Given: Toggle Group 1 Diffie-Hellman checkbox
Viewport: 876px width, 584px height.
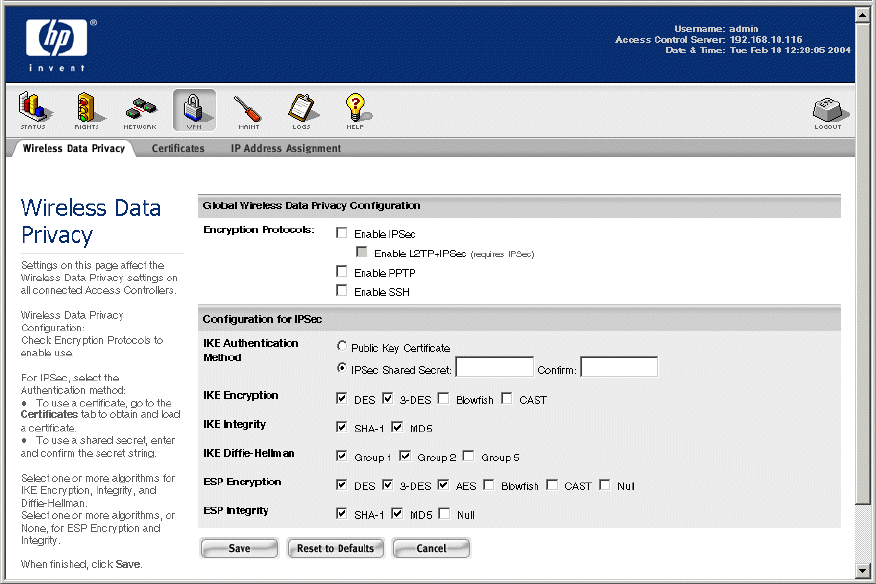Looking at the screenshot, I should [341, 456].
